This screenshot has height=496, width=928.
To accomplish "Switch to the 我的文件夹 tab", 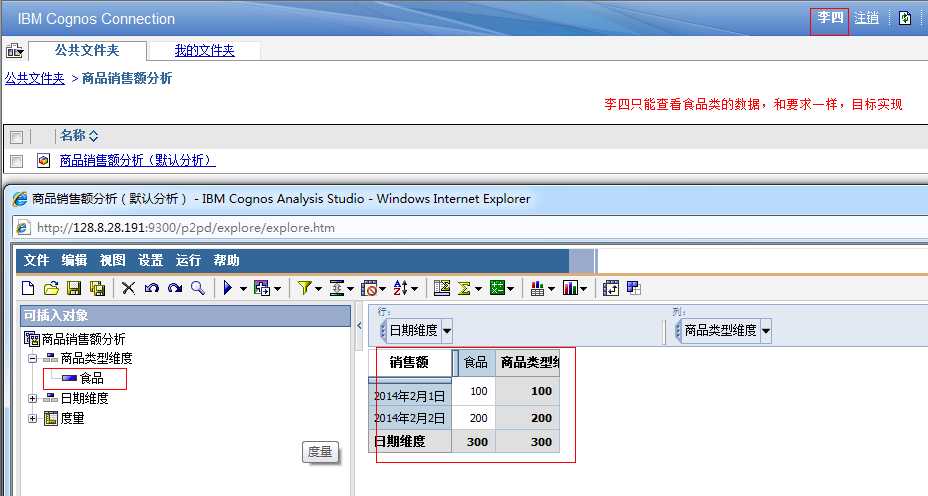I will [205, 51].
